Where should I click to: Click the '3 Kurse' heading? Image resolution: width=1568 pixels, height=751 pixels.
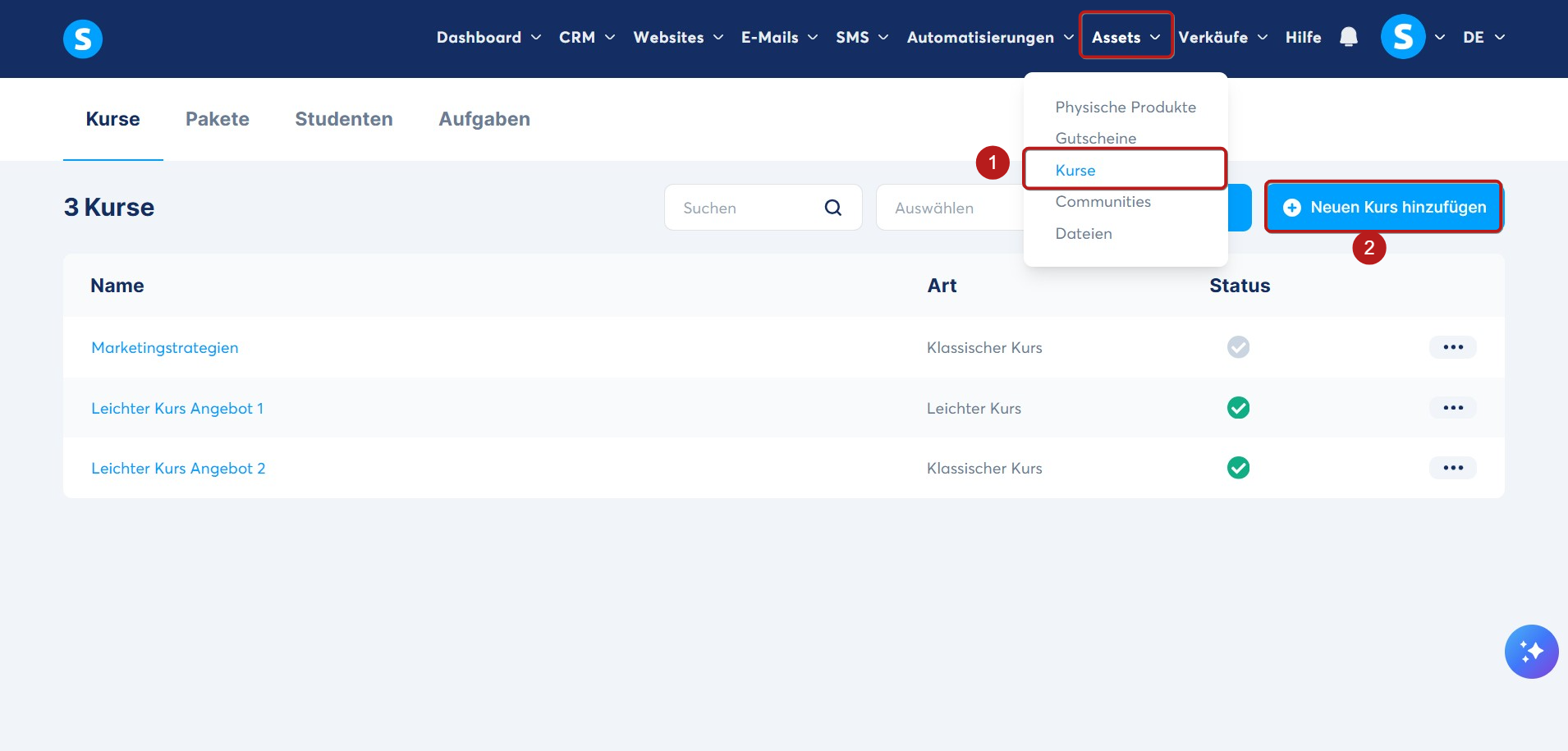coord(109,208)
